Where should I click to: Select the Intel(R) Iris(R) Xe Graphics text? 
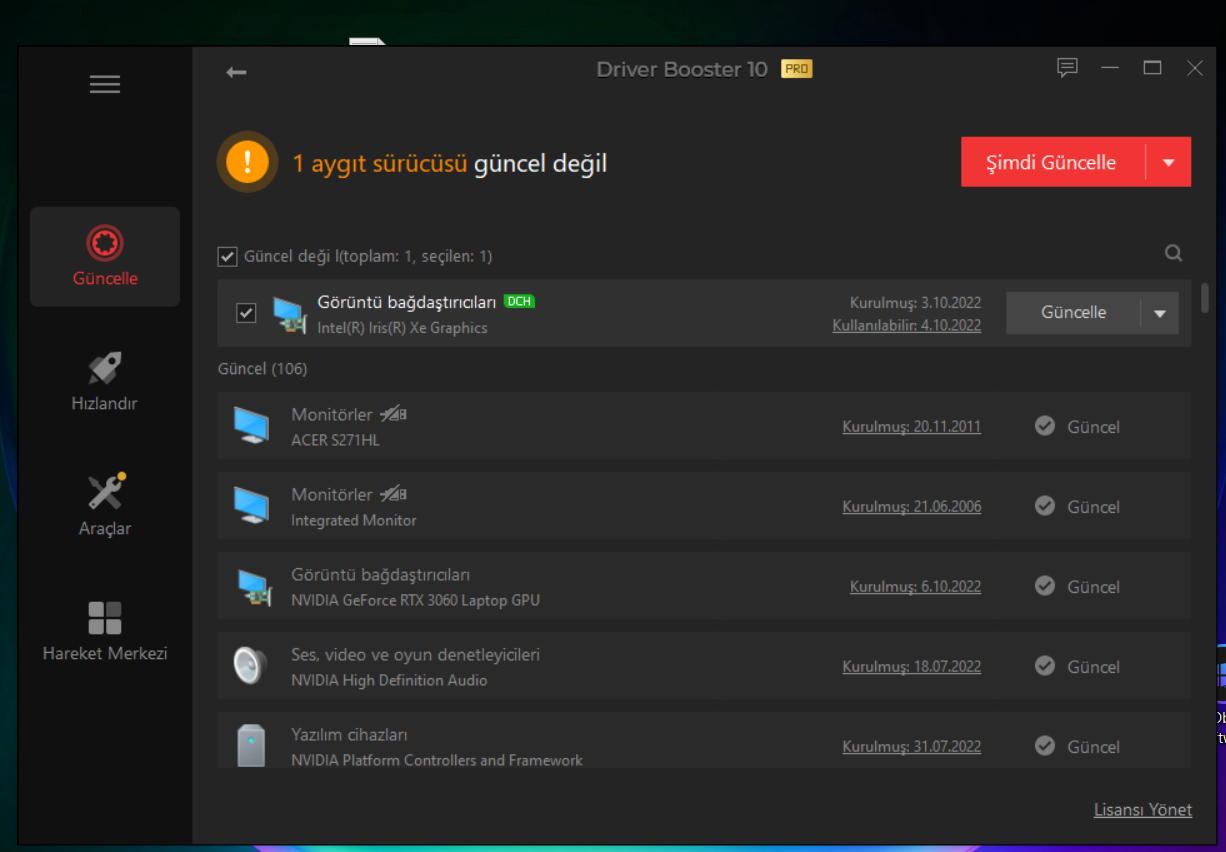click(x=402, y=328)
